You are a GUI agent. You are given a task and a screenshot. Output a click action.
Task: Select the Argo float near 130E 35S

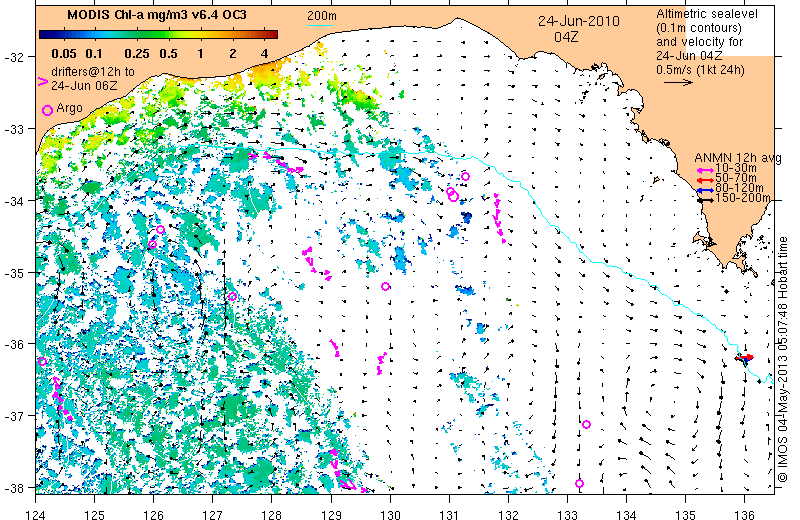point(385,286)
